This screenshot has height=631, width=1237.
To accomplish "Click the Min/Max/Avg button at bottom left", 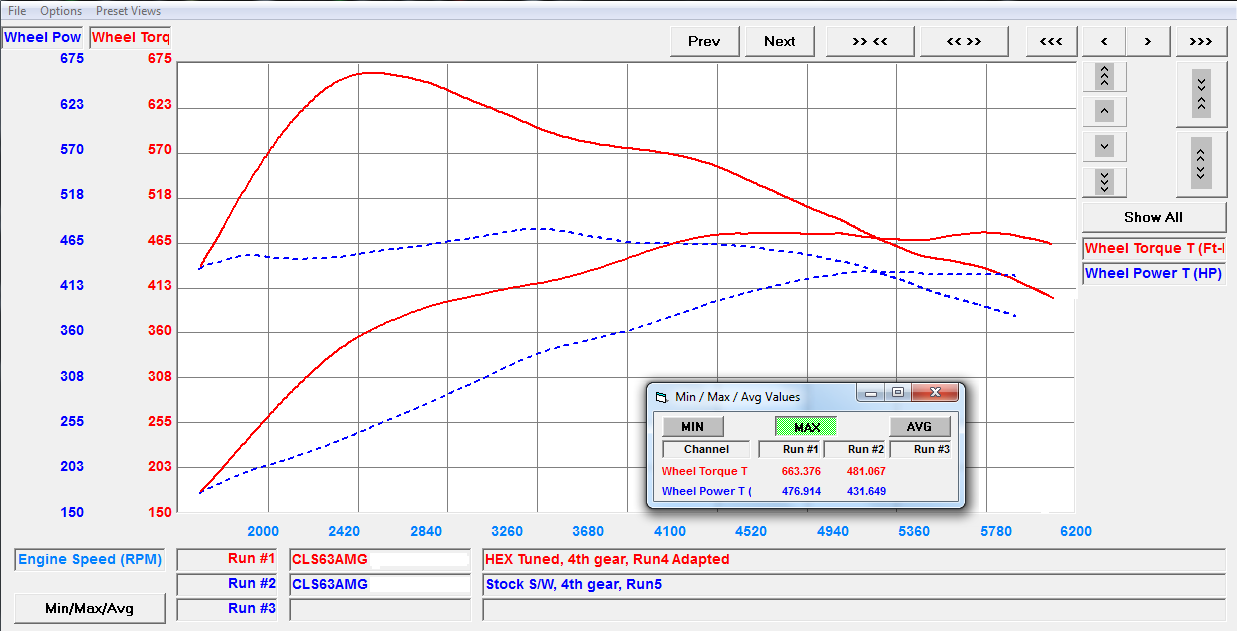I will pyautogui.click(x=90, y=608).
